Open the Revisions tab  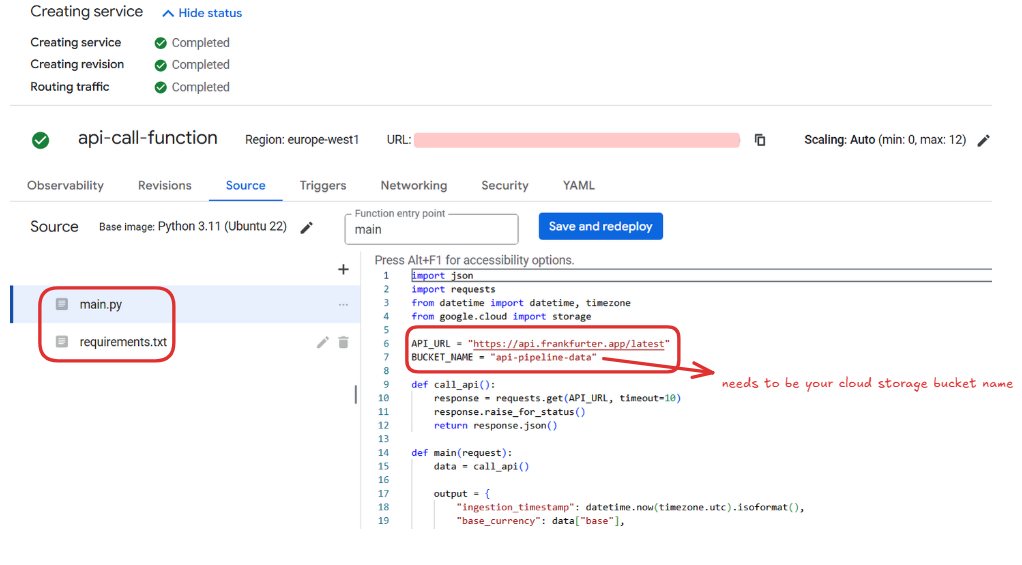point(165,186)
